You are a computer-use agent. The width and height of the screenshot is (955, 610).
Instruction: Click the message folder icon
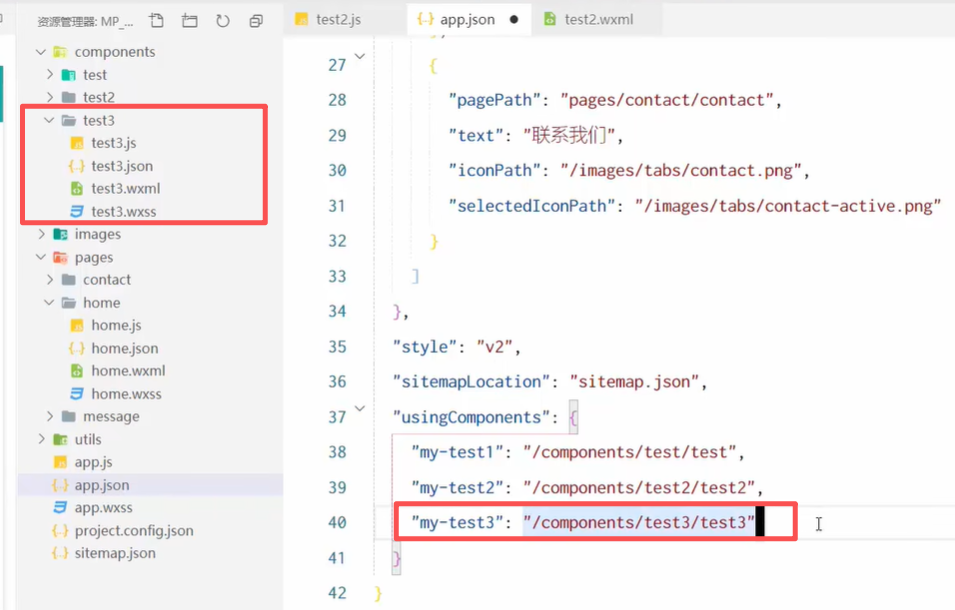pyautogui.click(x=68, y=416)
